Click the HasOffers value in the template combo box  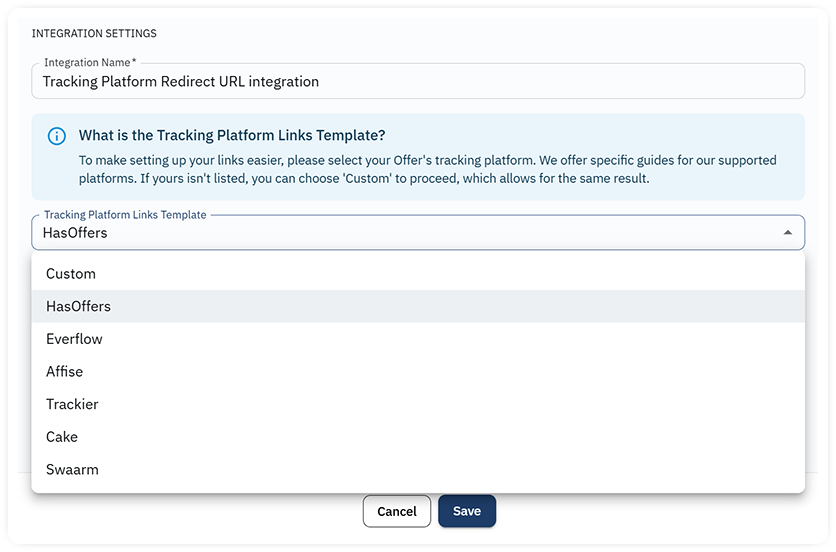pos(75,233)
